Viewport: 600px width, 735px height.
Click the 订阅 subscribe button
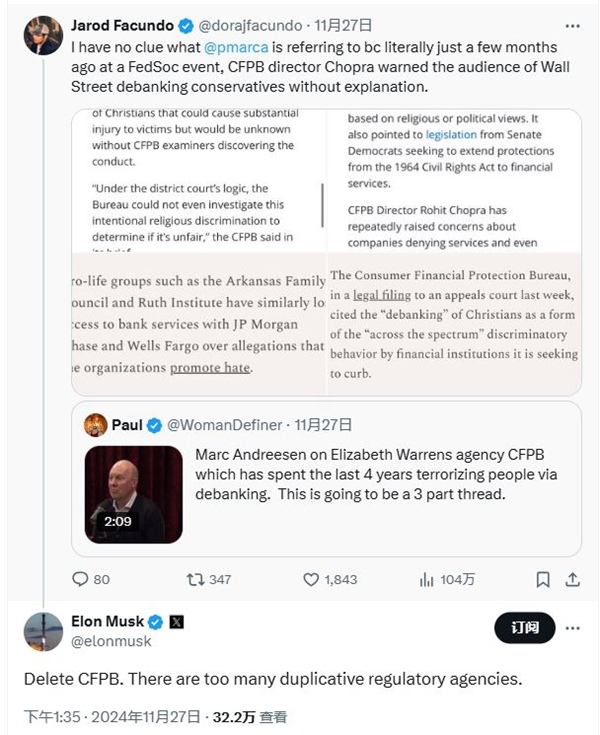(x=524, y=628)
